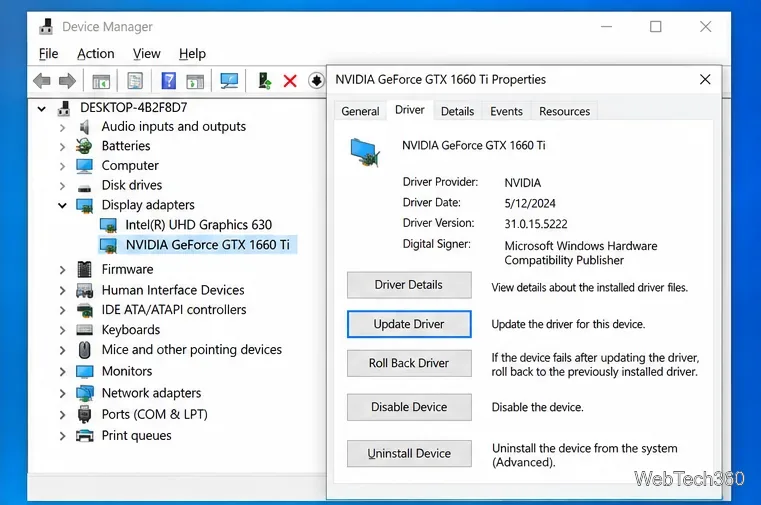Click Show/Hide Console Tree toolbar icon
This screenshot has width=761, height=505.
click(x=101, y=81)
